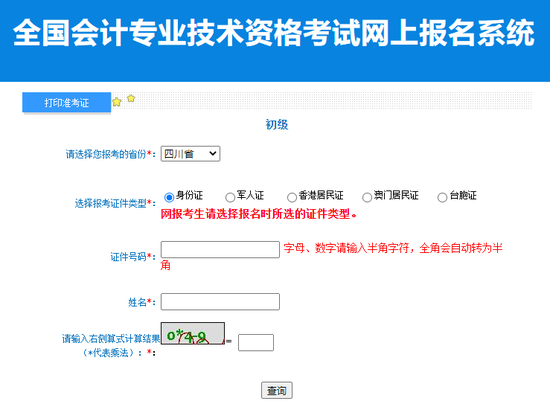This screenshot has width=550, height=404.
Task: Focus the 姓名 input field
Action: pyautogui.click(x=220, y=302)
